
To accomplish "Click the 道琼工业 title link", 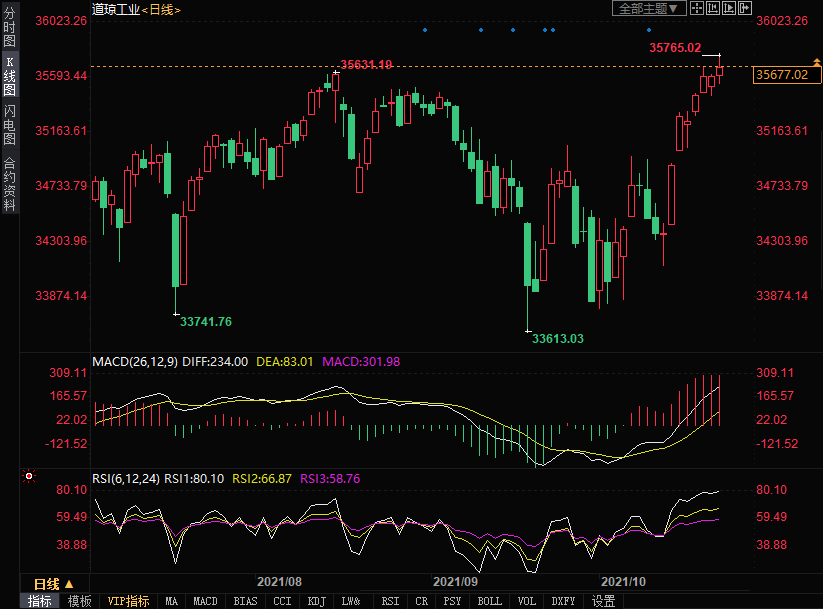I will 115,9.
